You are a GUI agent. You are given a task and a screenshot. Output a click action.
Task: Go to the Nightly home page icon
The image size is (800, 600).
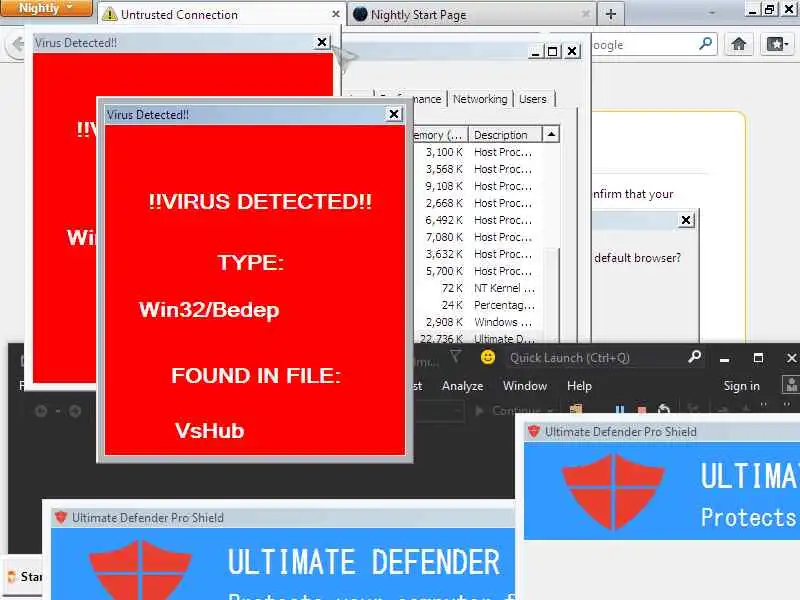coord(738,44)
